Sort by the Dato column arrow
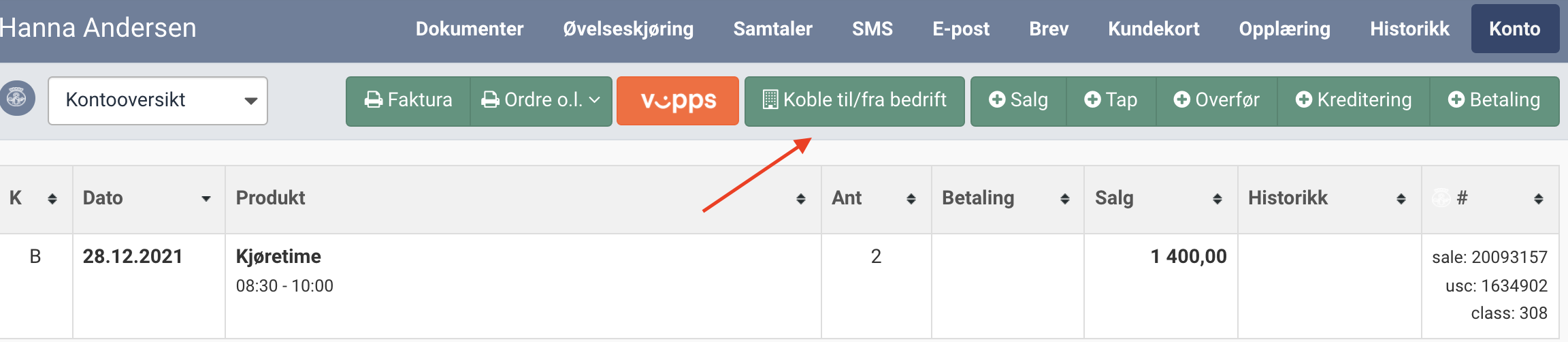The image size is (1568, 342). [206, 199]
